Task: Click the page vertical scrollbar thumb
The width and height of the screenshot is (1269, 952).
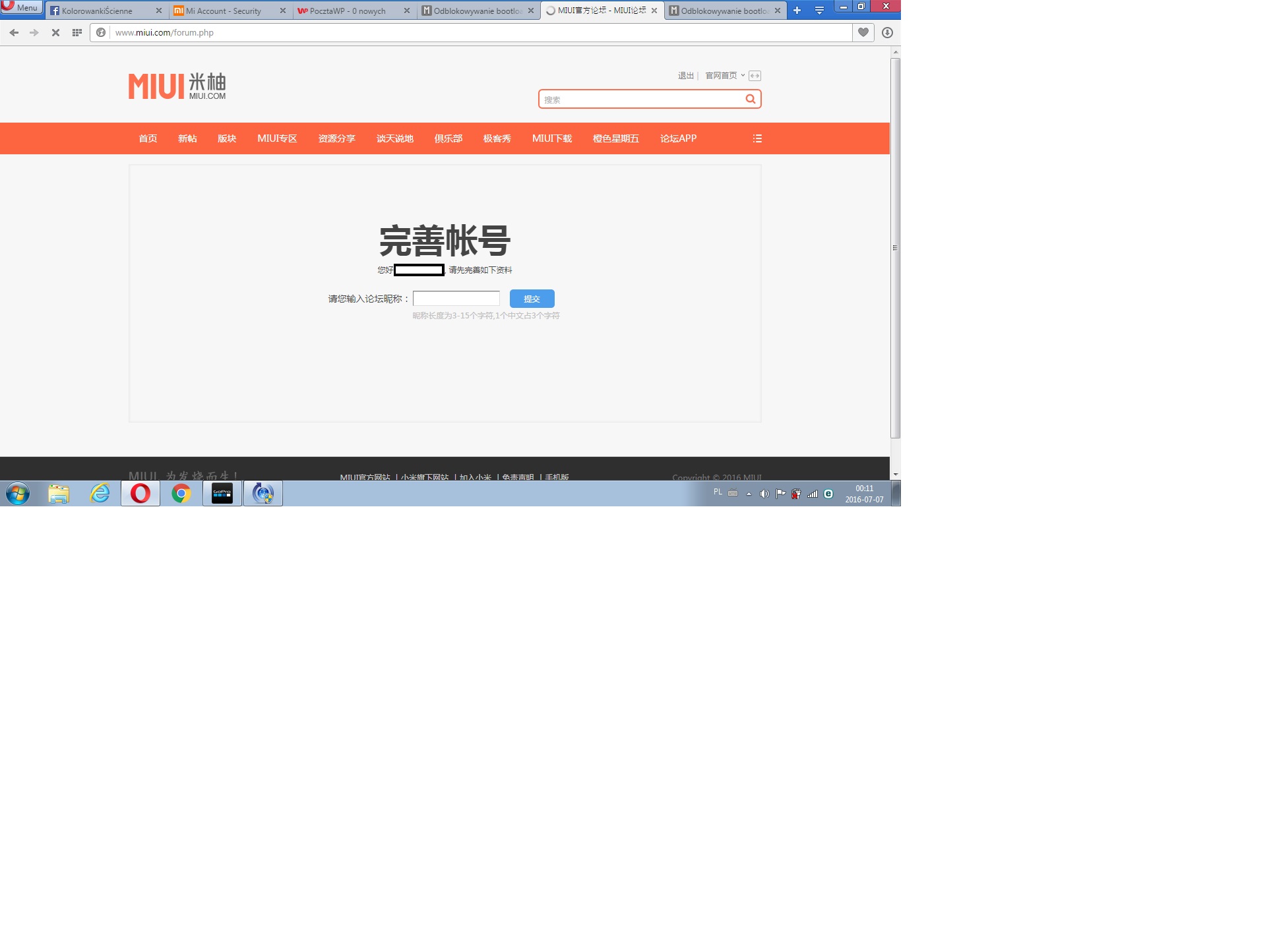Action: [x=895, y=247]
